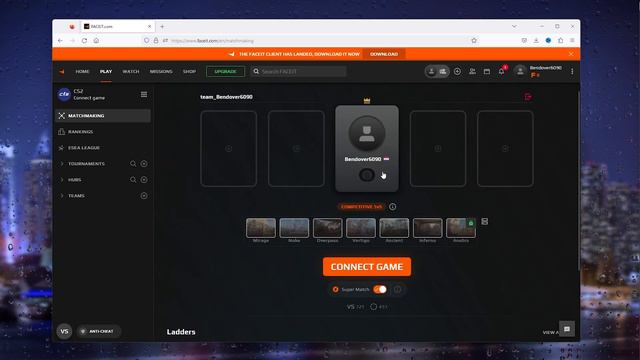This screenshot has width=640, height=360.
Task: Click the green UPGRADE button
Action: pos(225,71)
